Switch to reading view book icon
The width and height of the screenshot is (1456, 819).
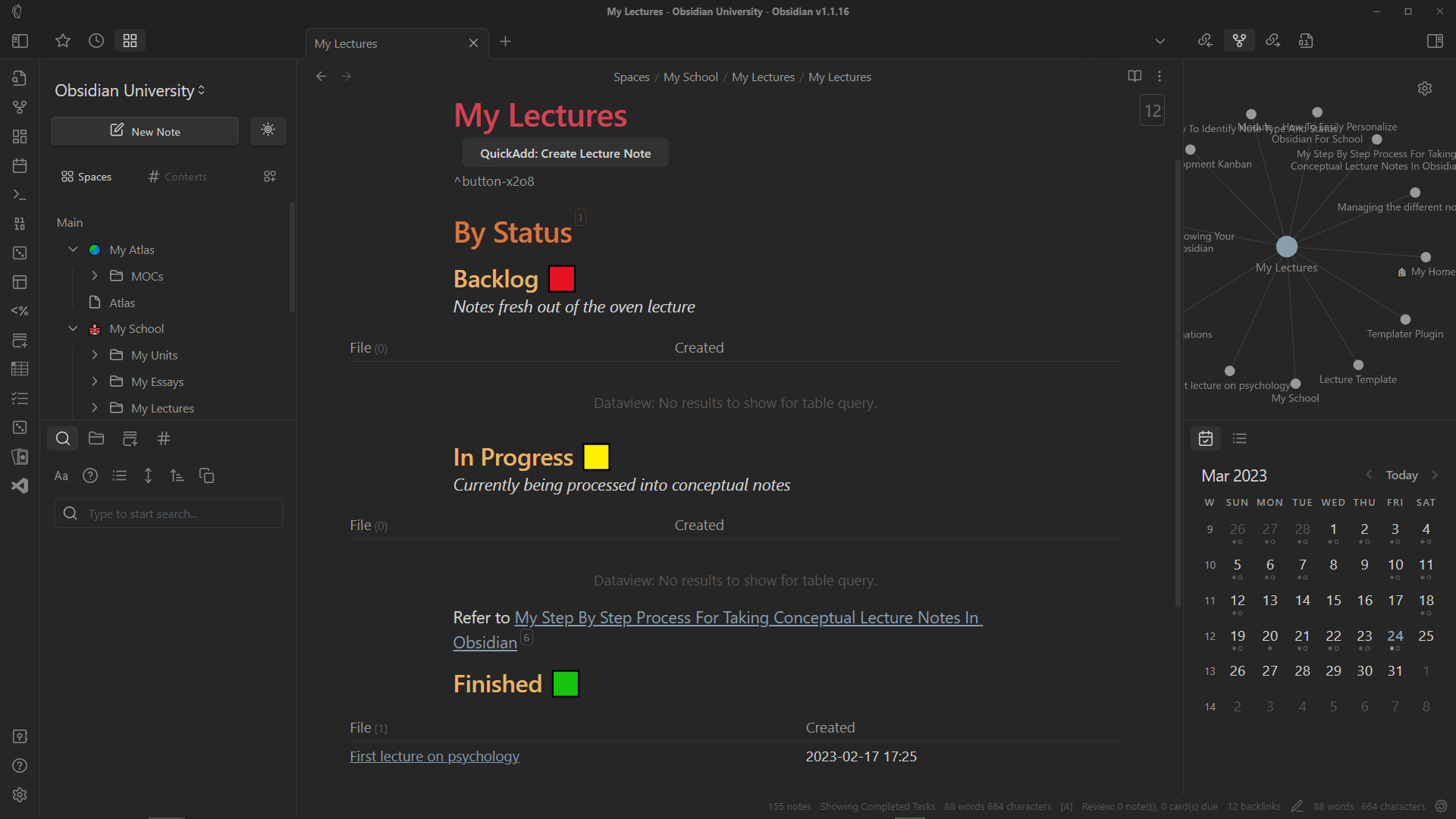[1134, 76]
